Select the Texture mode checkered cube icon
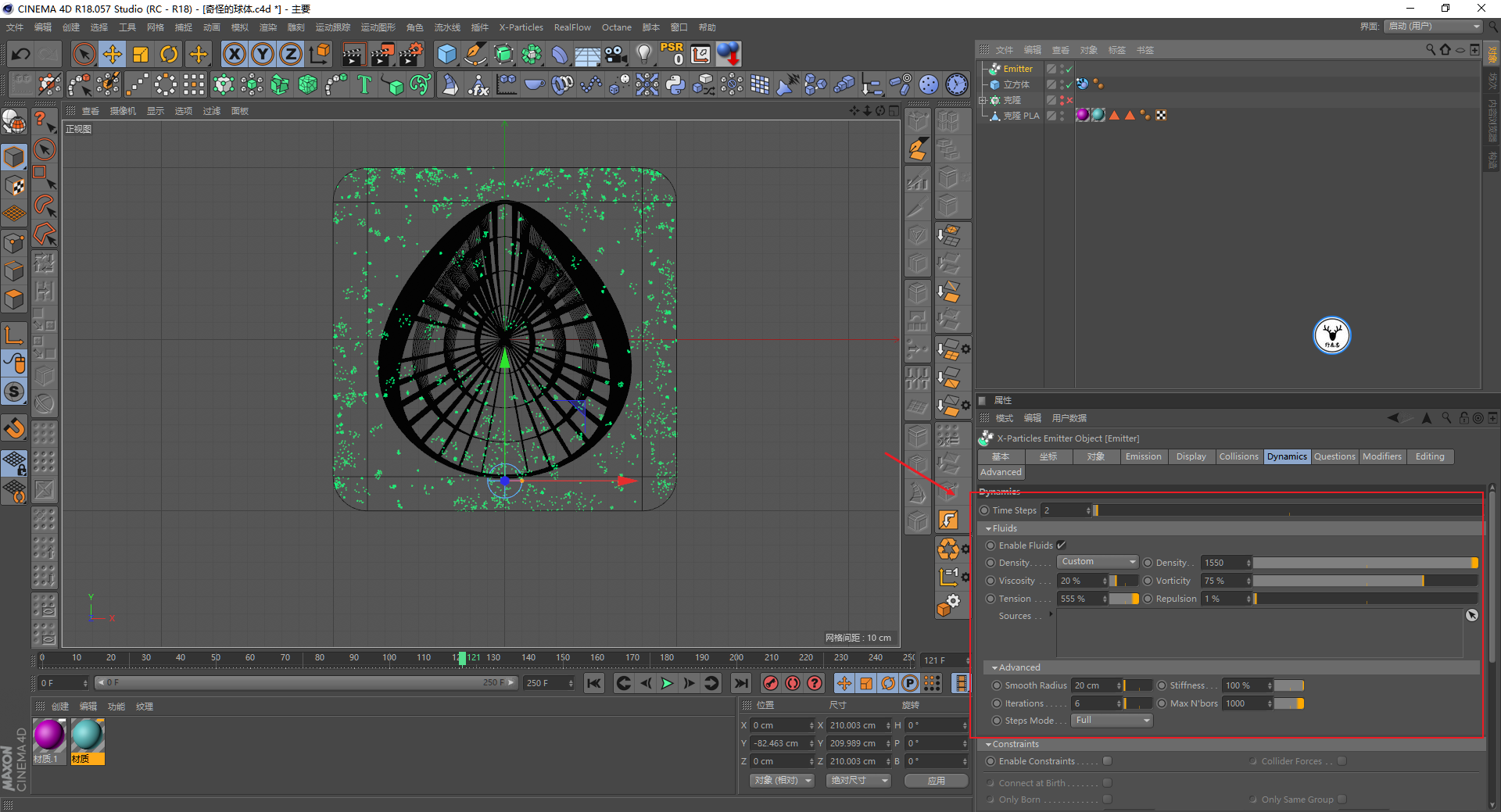Image resolution: width=1501 pixels, height=812 pixels. [14, 186]
